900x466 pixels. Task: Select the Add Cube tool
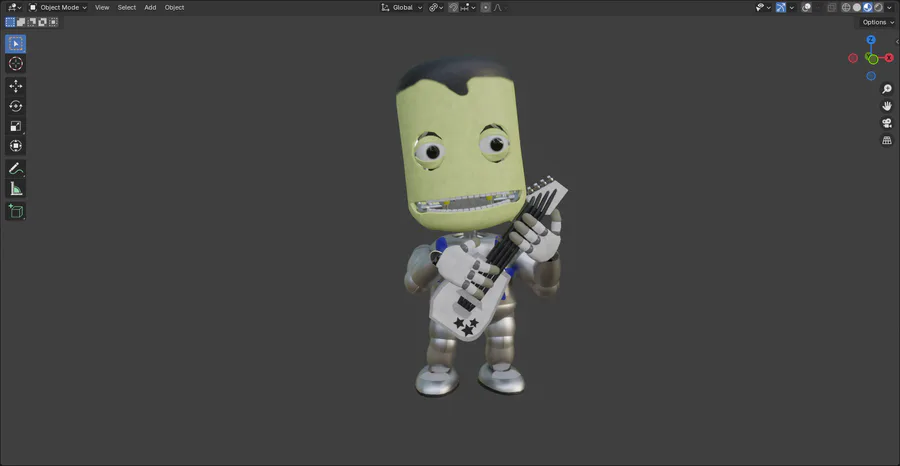pos(15,211)
